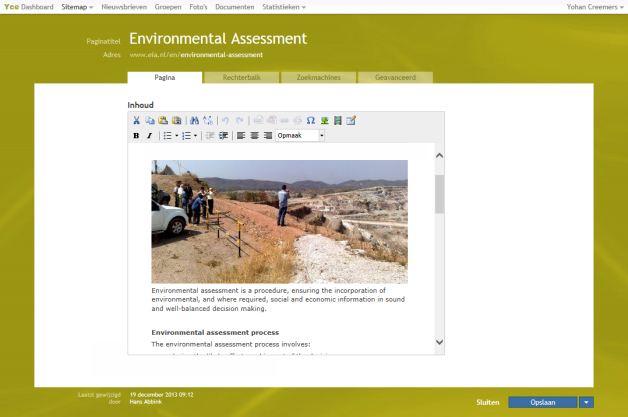
Task: Open the Zoekmachines tab
Action: point(318,77)
